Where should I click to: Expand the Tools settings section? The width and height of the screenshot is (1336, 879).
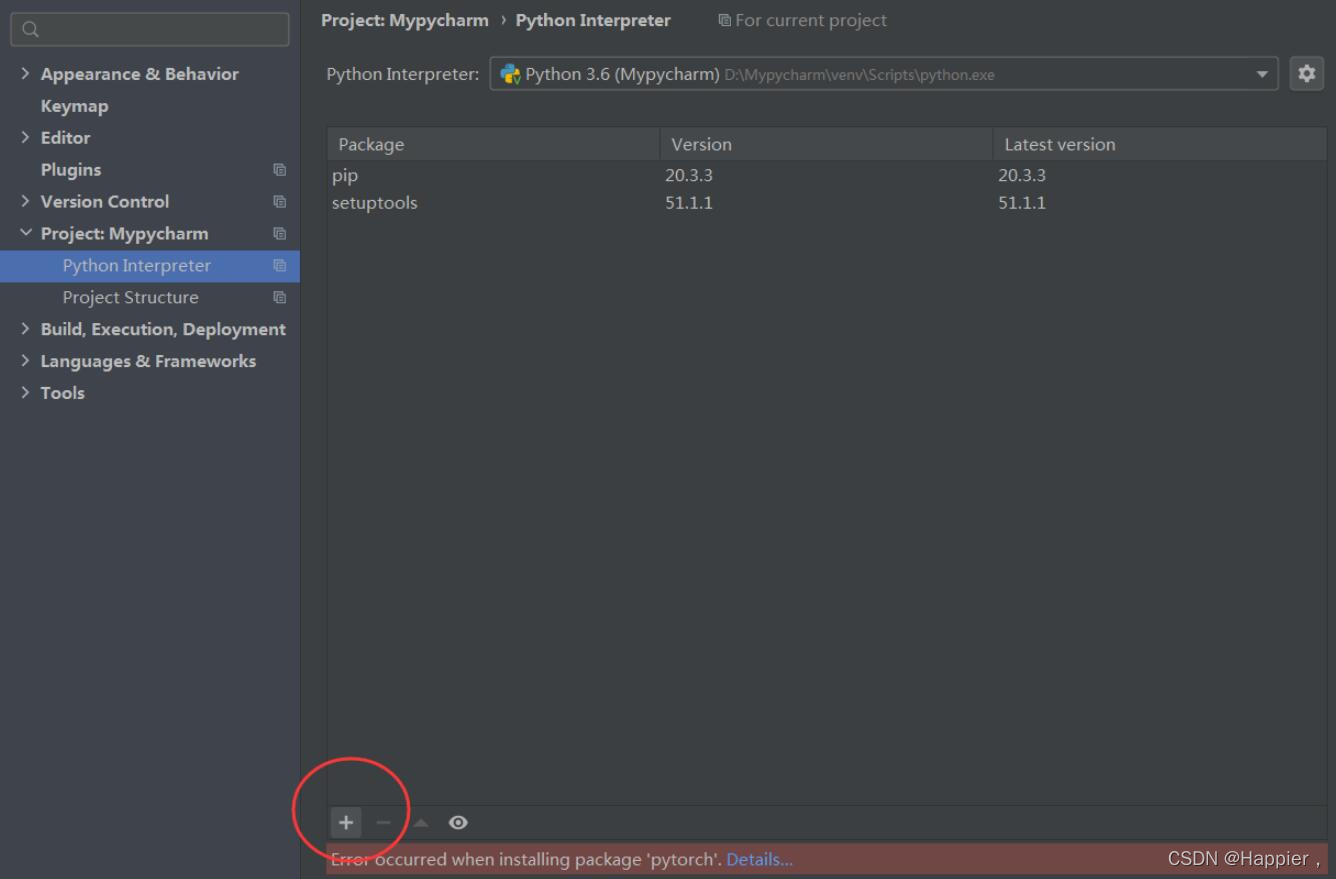(25, 394)
